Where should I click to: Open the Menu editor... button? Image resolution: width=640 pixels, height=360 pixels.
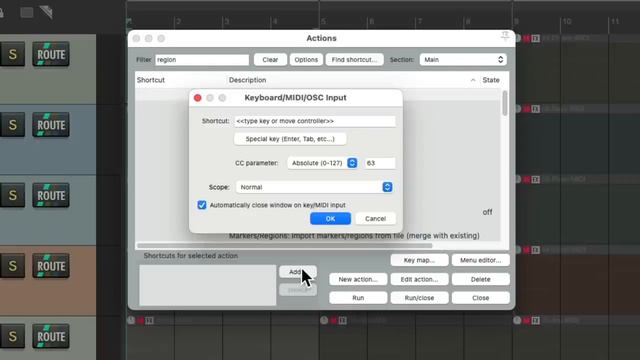click(x=480, y=260)
